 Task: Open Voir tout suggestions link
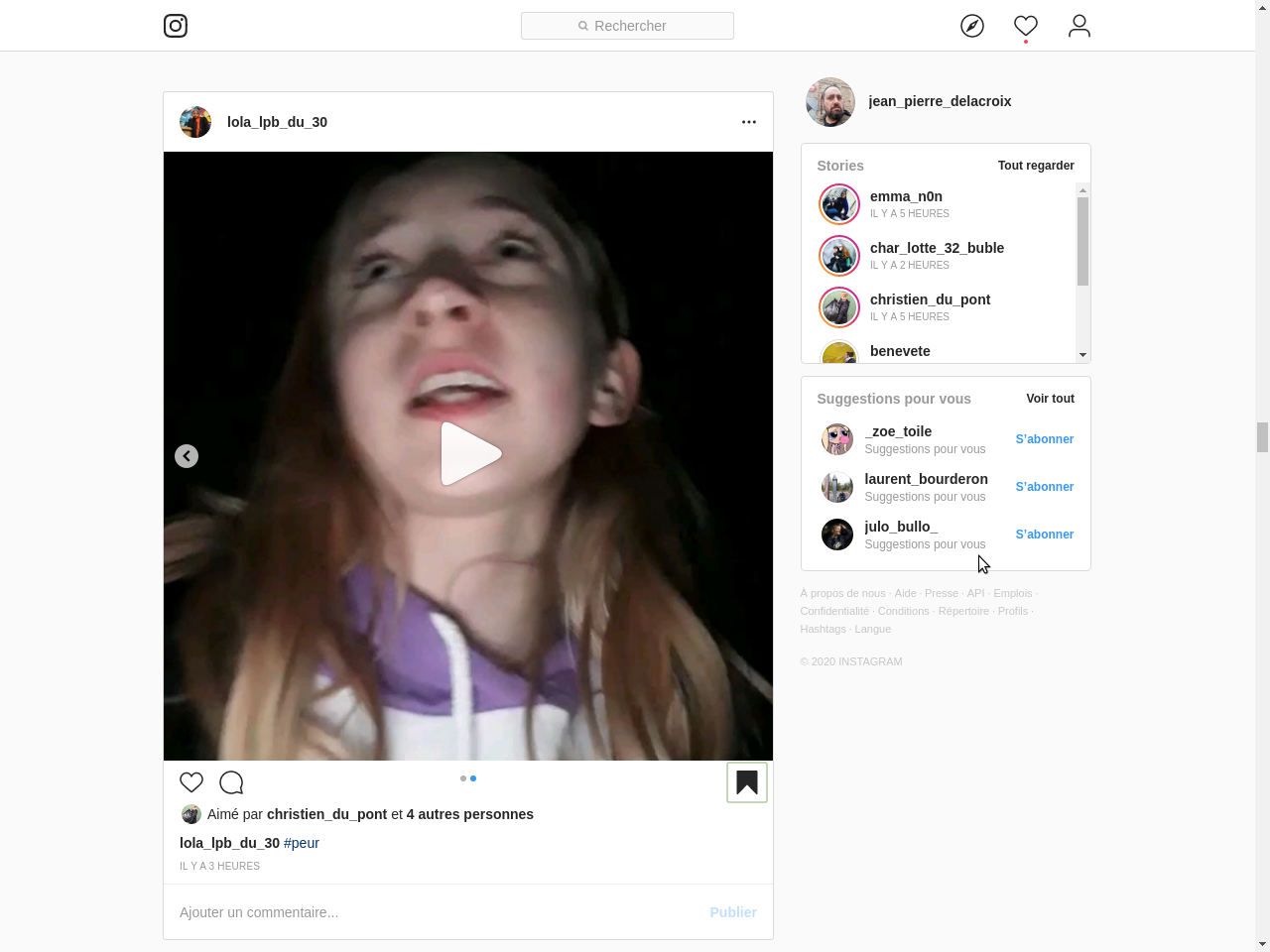[1050, 399]
